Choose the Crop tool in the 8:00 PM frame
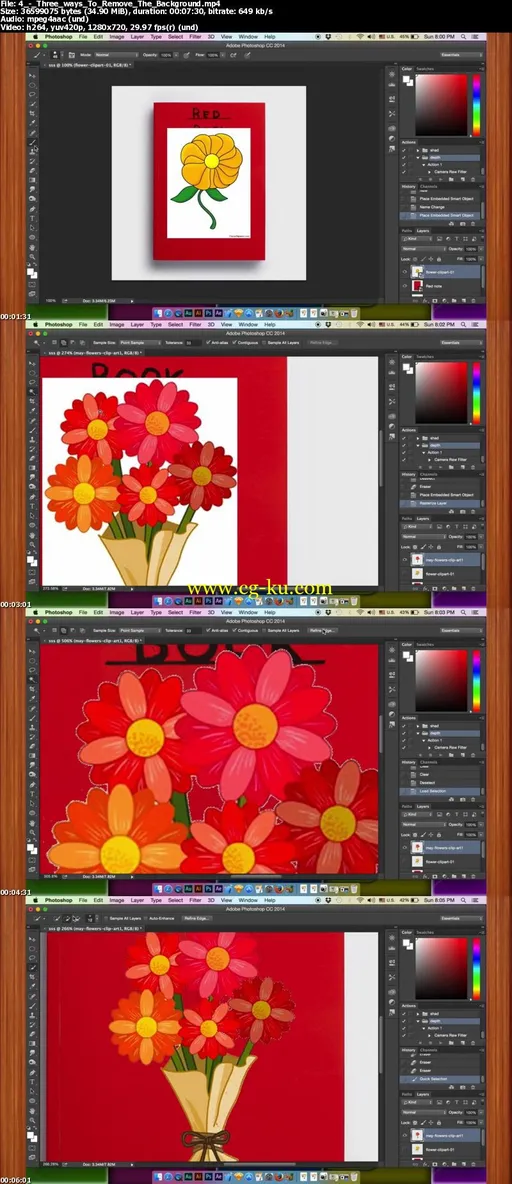This screenshot has height=1184, width=512. pyautogui.click(x=32, y=113)
